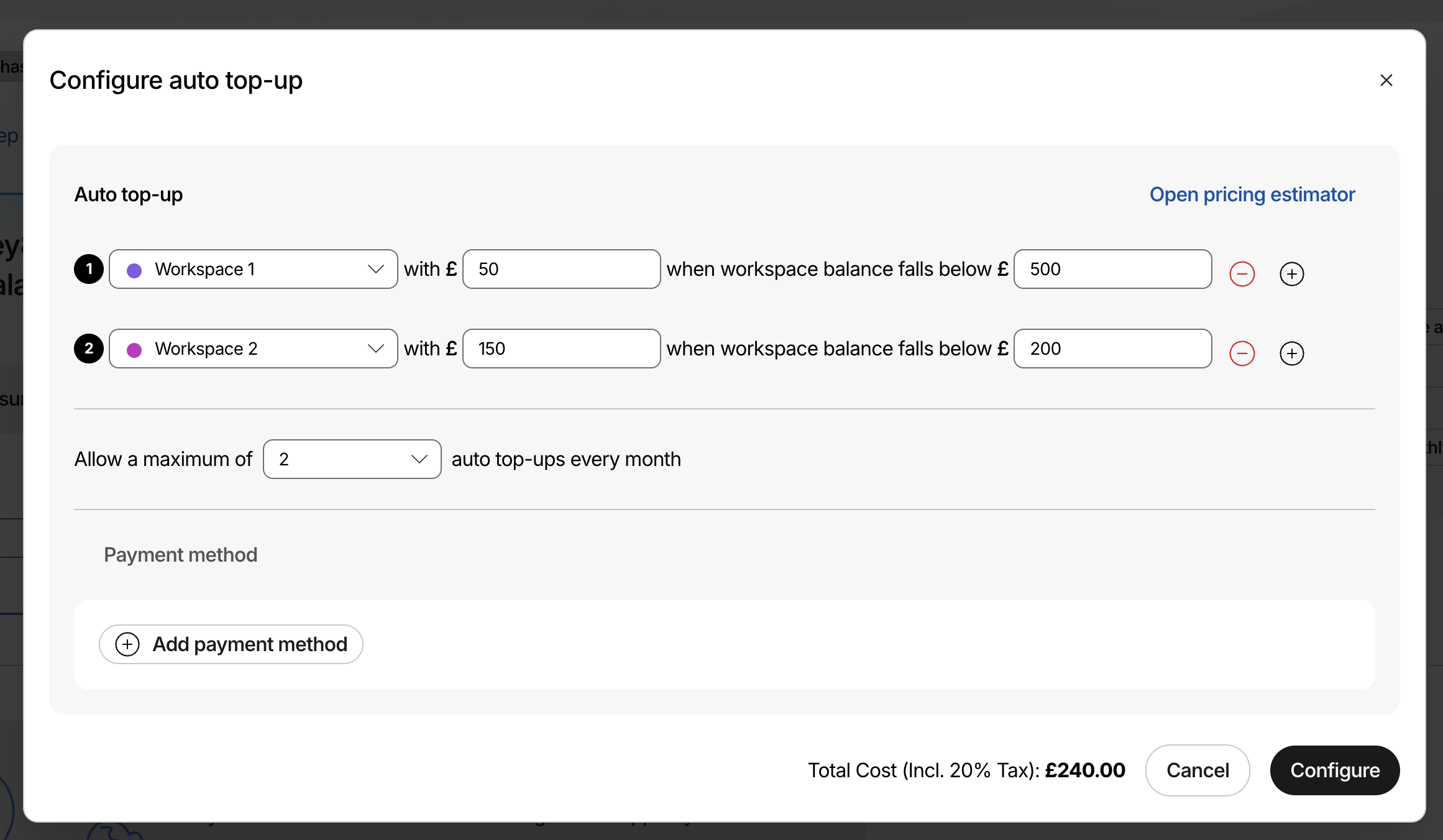The height and width of the screenshot is (840, 1443).
Task: Cancel the auto top-up configuration
Action: tap(1197, 770)
